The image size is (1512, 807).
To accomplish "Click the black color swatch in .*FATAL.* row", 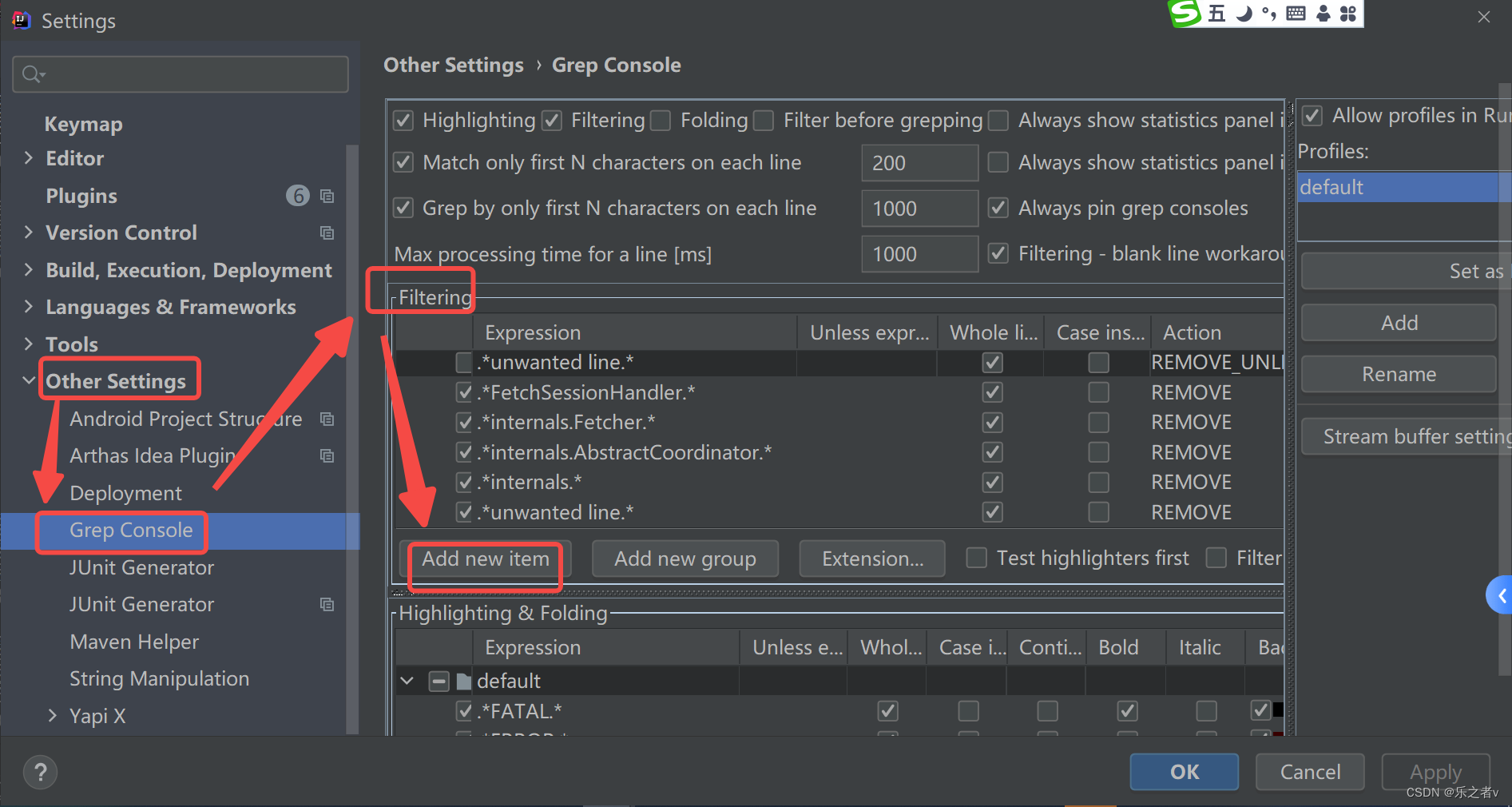I will (x=1278, y=710).
